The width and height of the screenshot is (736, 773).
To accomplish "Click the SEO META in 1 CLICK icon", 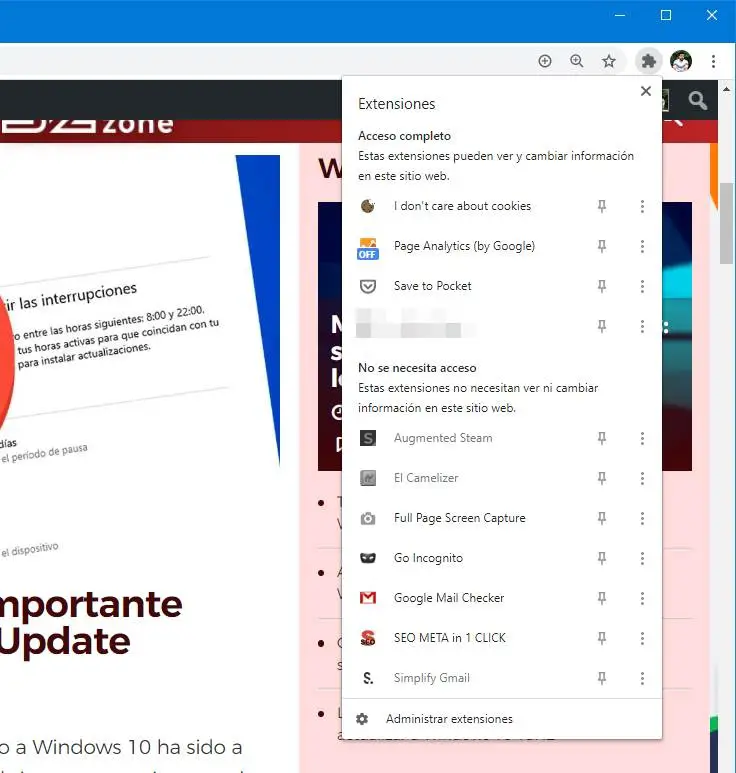I will coord(368,638).
